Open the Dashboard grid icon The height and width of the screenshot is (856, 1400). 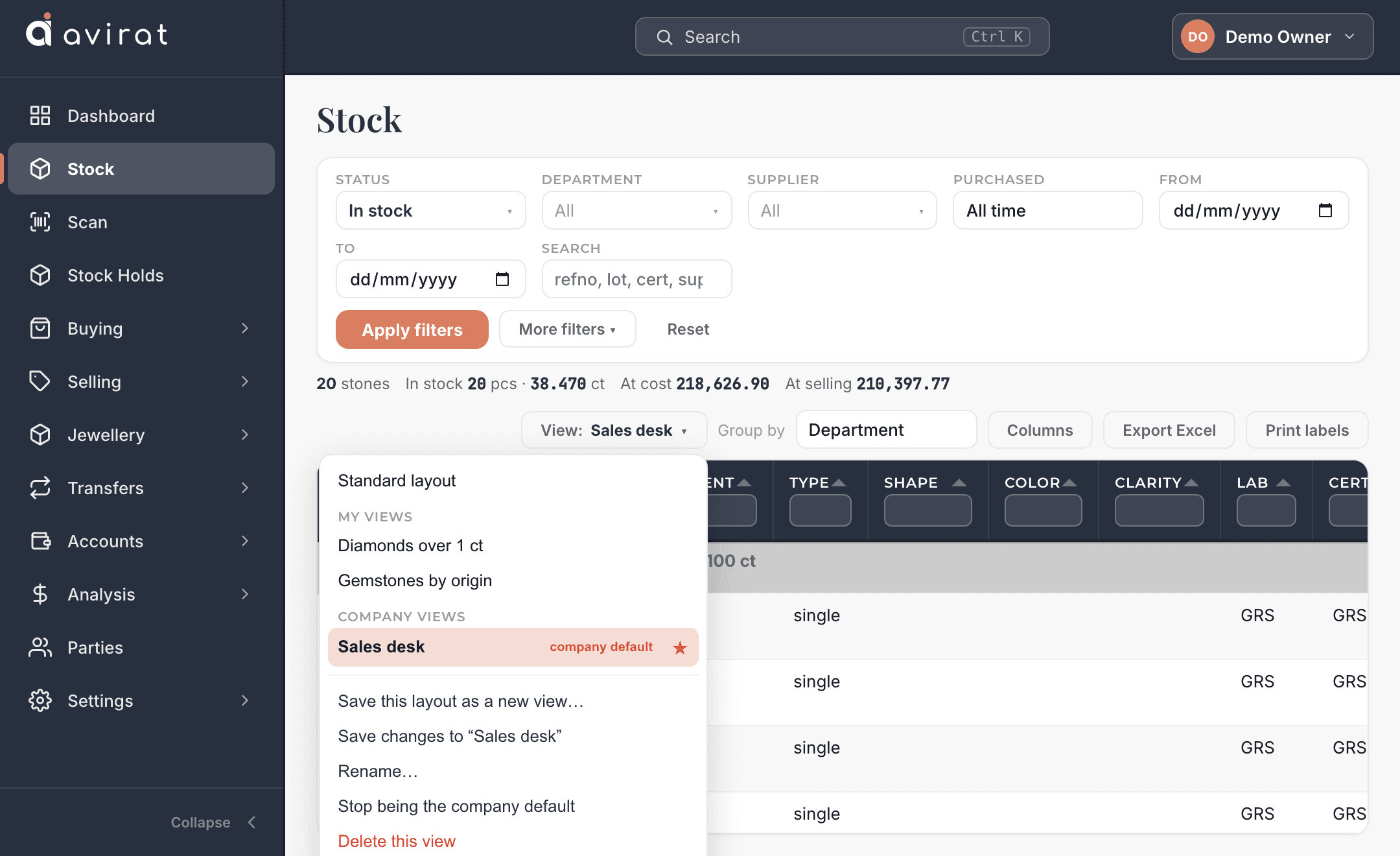40,115
